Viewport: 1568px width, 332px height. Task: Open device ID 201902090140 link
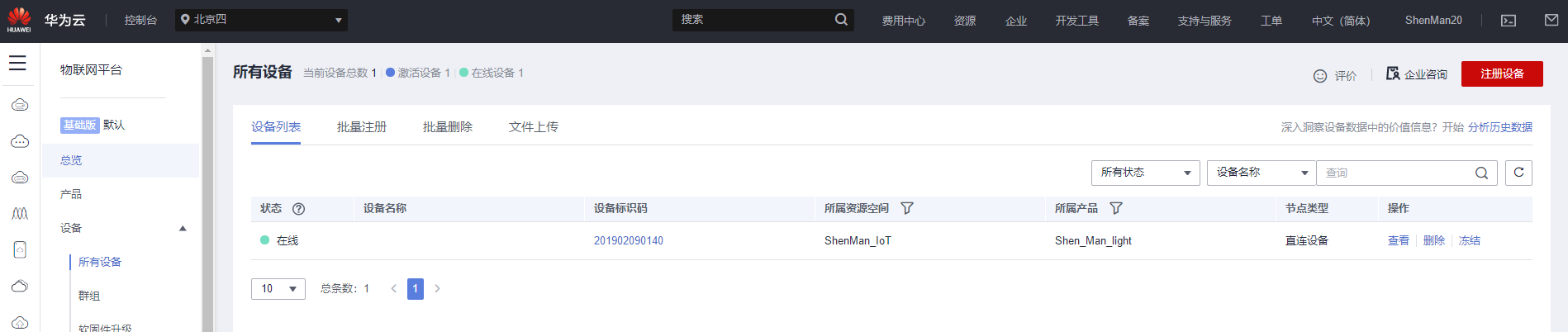coord(629,241)
